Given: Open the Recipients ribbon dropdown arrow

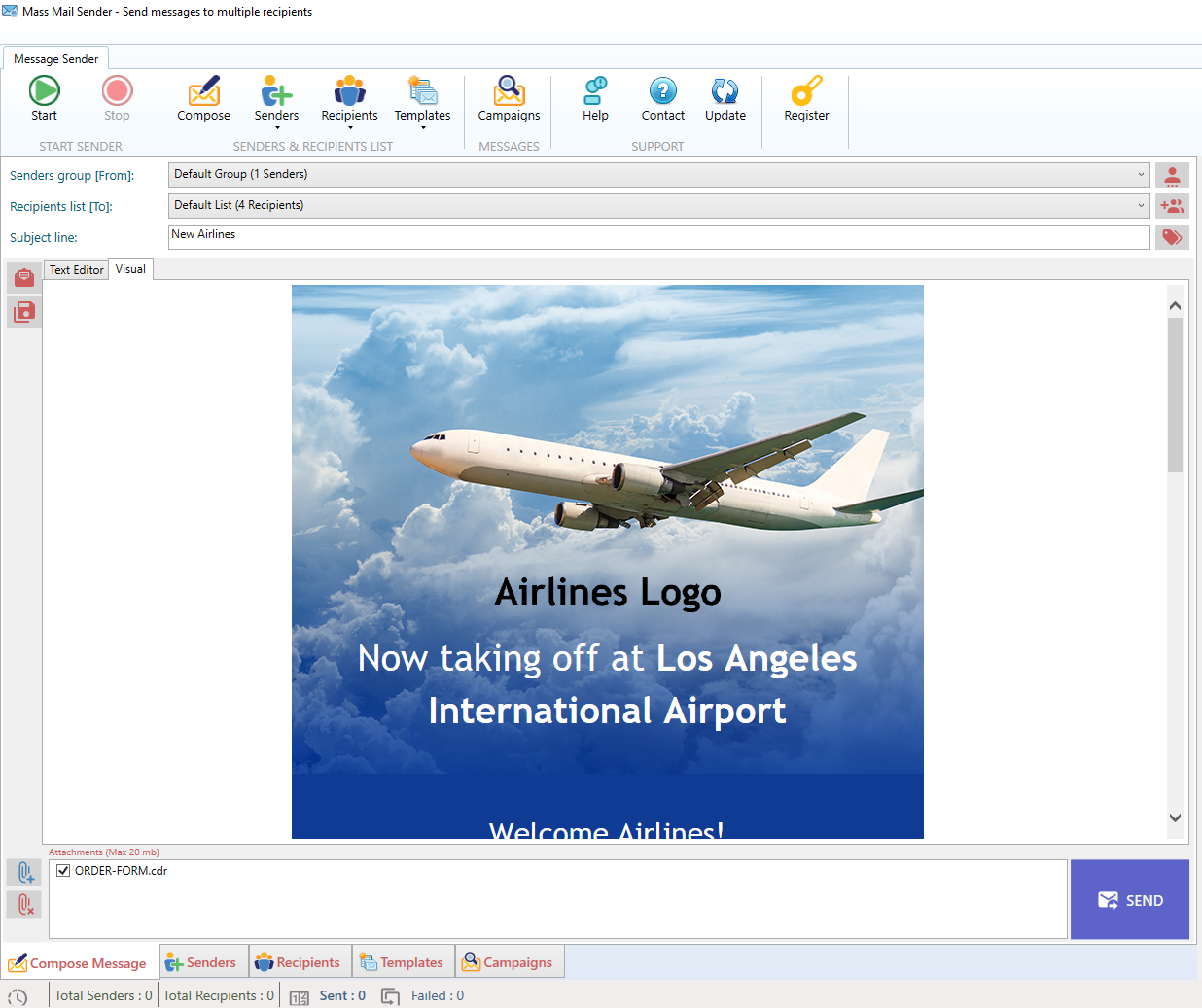Looking at the screenshot, I should pos(350,128).
